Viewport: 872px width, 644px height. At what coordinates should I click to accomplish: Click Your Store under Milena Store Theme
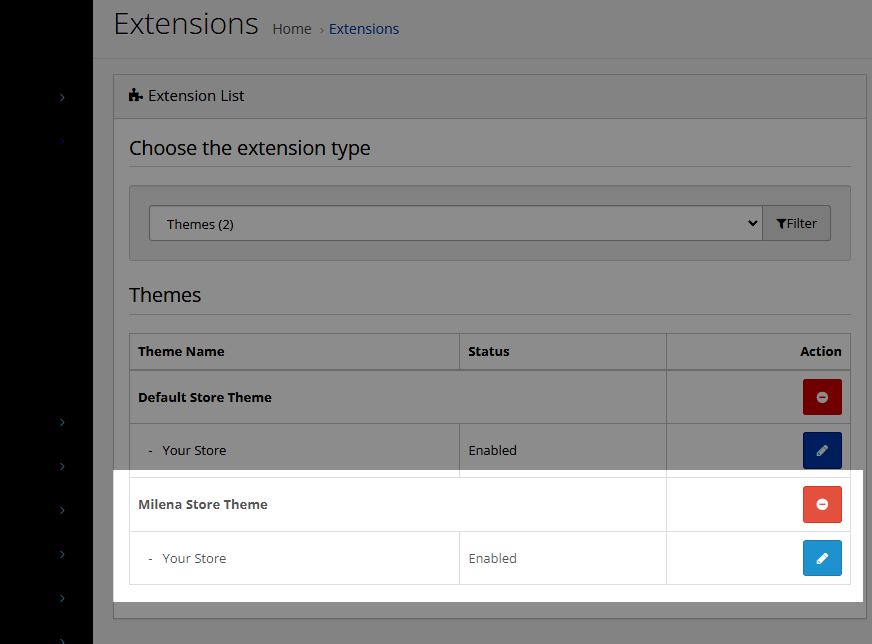194,558
